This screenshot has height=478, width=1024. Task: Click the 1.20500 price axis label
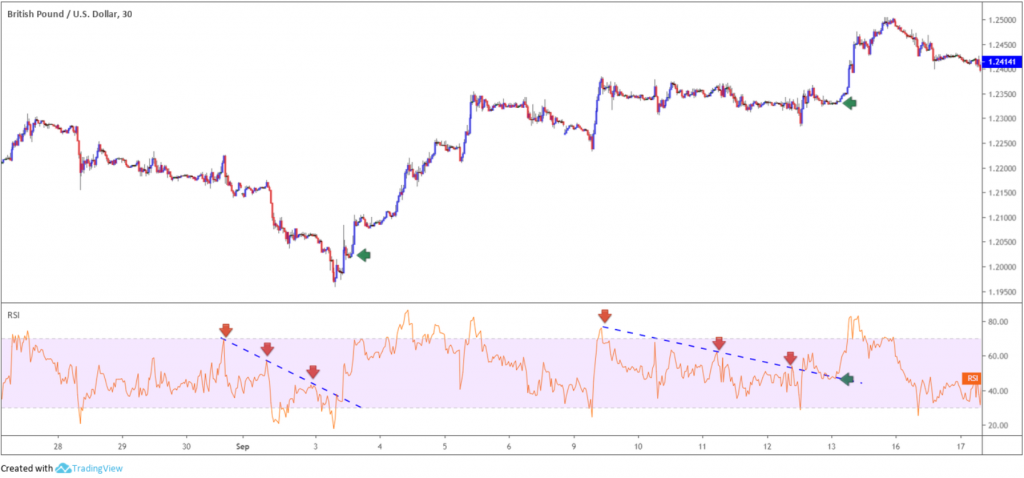[1002, 242]
